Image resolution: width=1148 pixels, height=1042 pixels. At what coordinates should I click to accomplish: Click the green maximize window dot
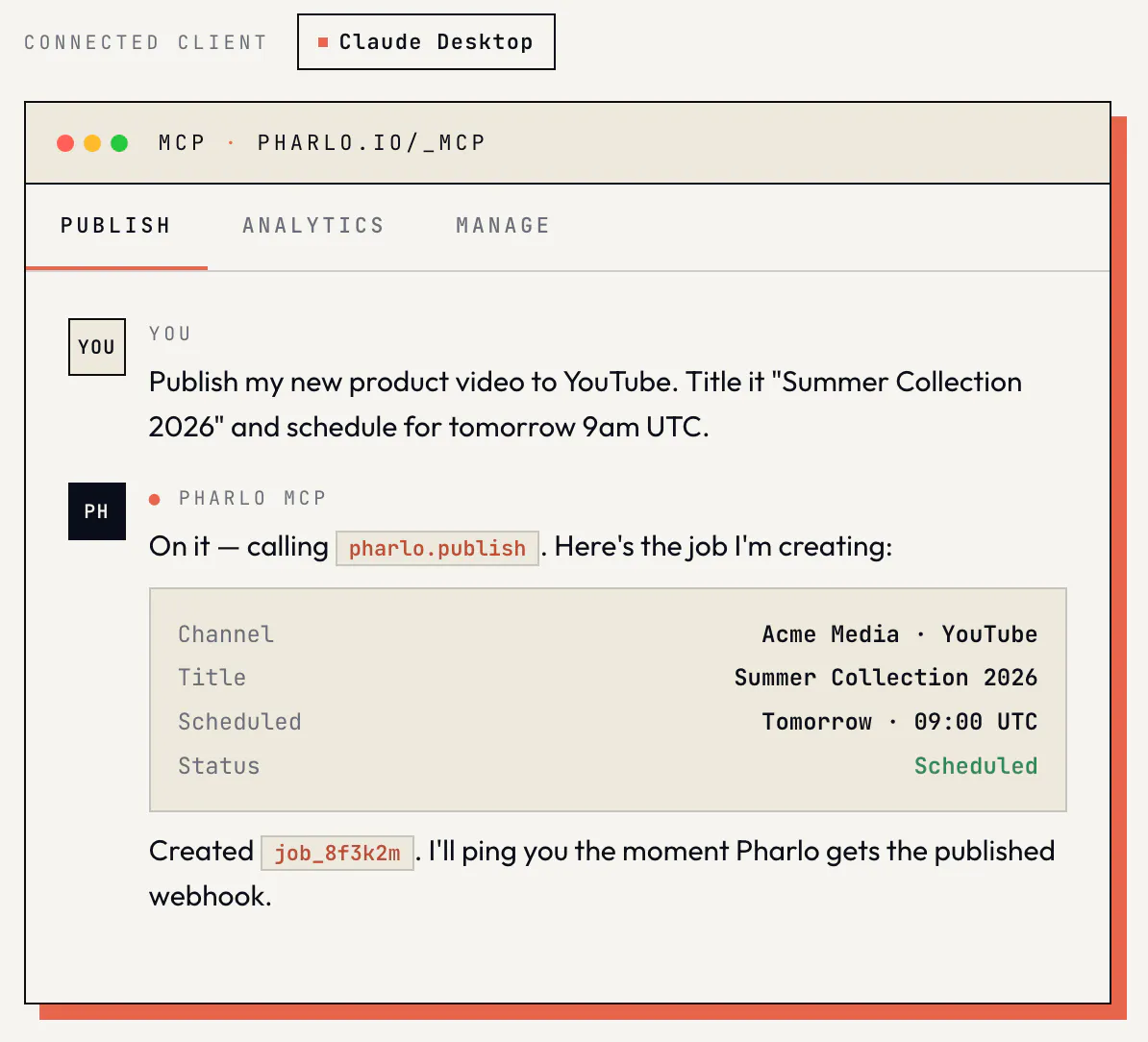[119, 142]
